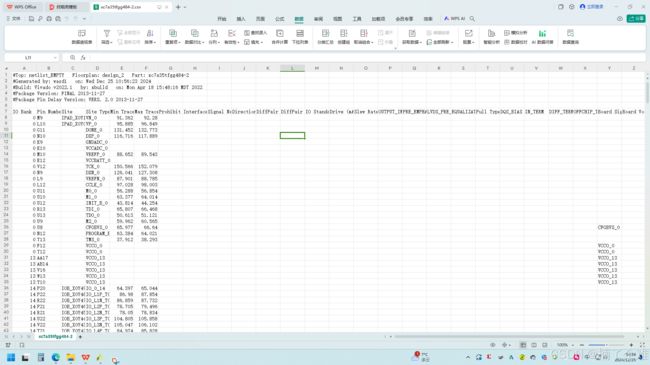Click the Duplicates (重复项) icon
The image size is (650, 365).
pos(172,34)
